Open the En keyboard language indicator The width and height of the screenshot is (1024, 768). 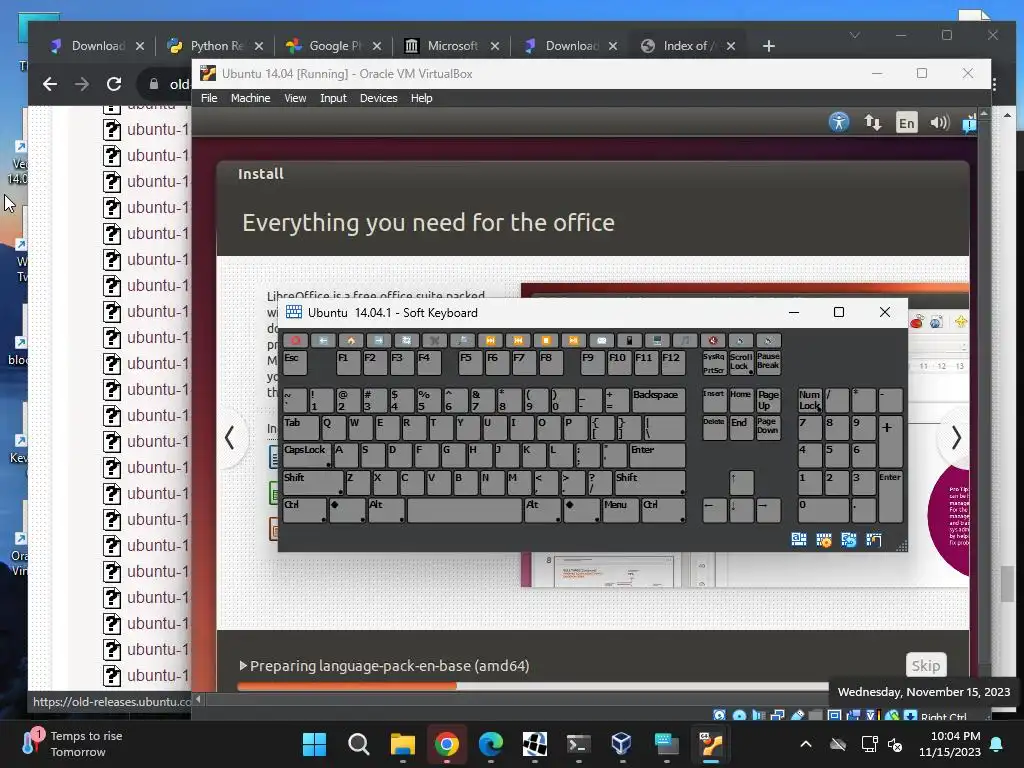(906, 123)
